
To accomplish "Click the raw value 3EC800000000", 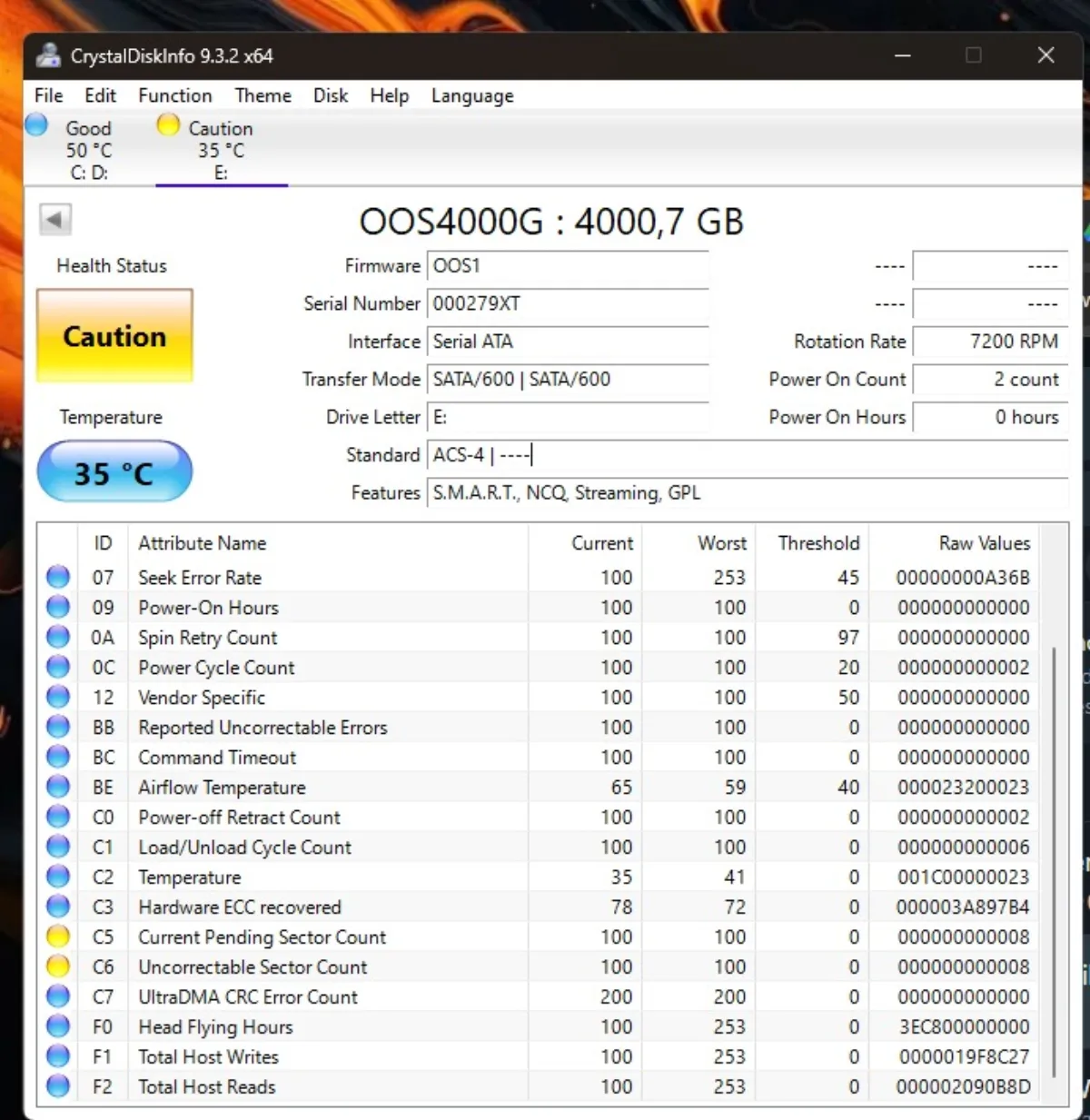I will coord(963,1026).
